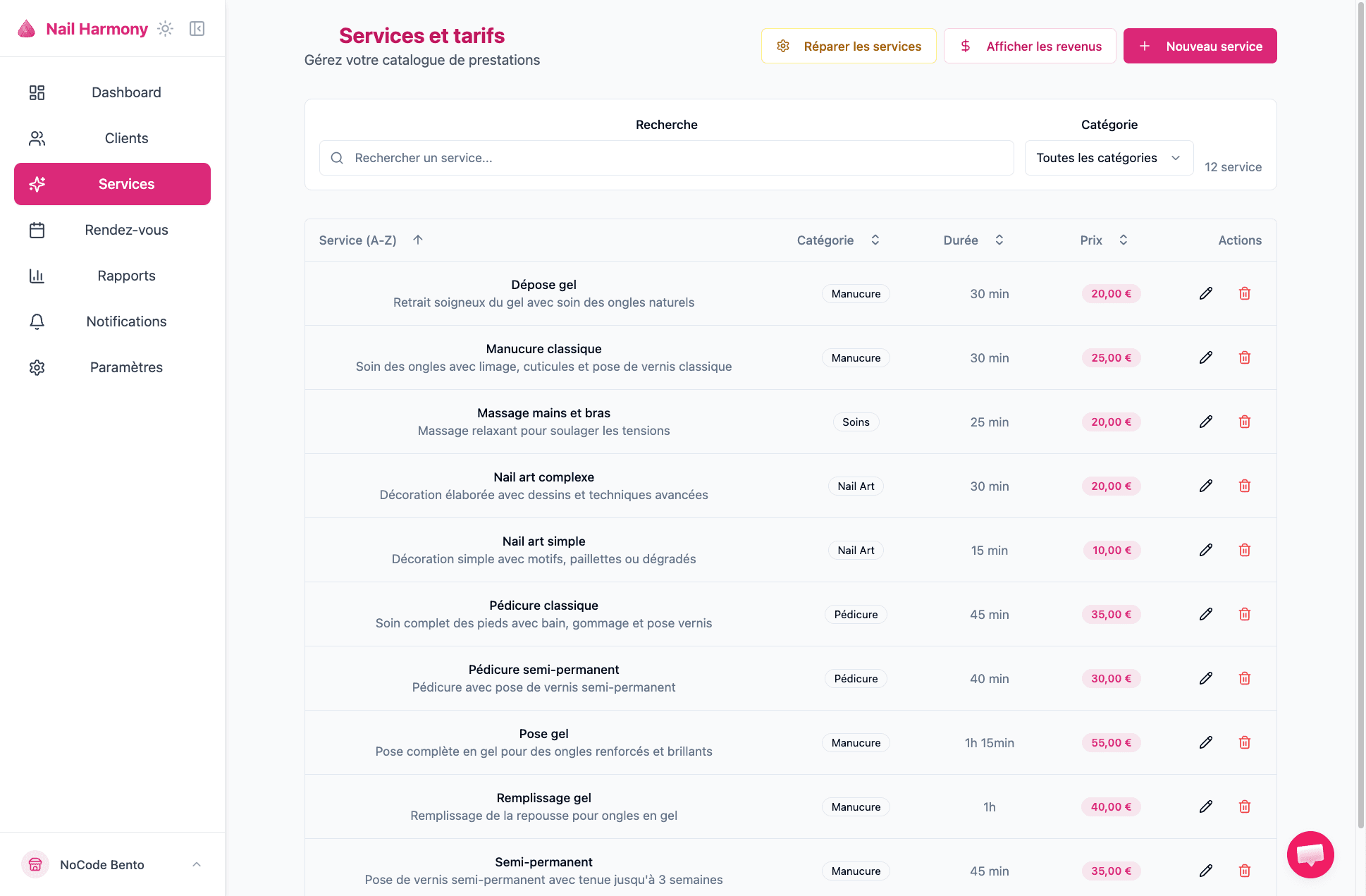Click inside the service search field
Viewport: 1366px width, 896px height.
click(x=666, y=158)
